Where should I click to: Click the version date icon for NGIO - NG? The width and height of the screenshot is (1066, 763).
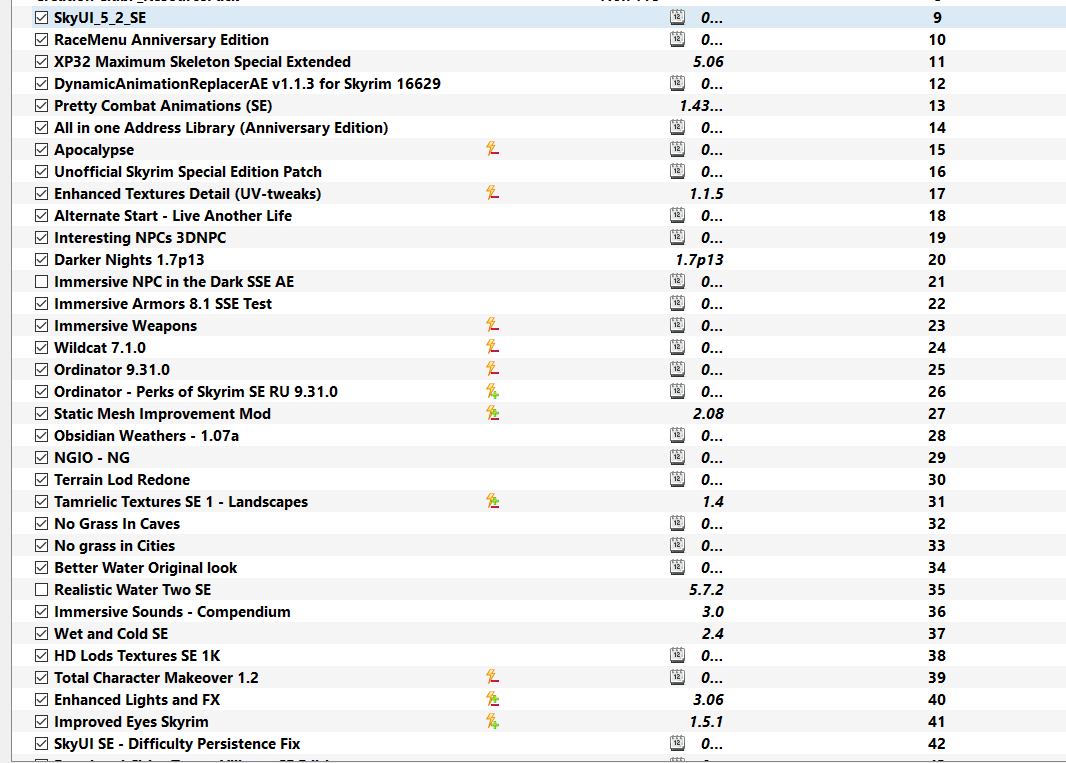(677, 457)
